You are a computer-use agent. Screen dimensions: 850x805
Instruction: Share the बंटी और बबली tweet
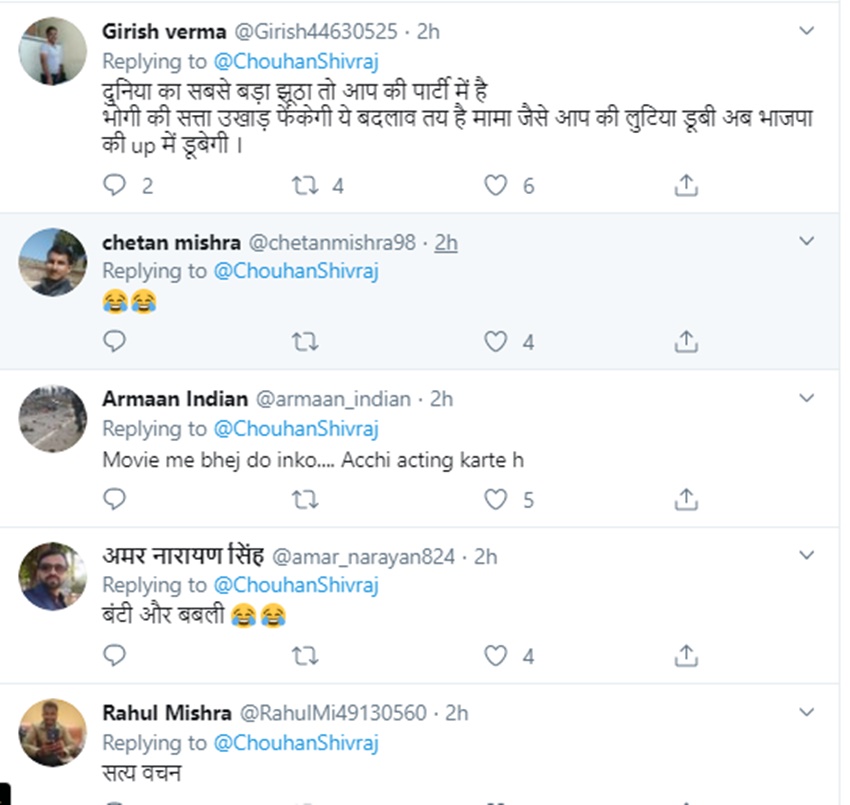pyautogui.click(x=686, y=656)
